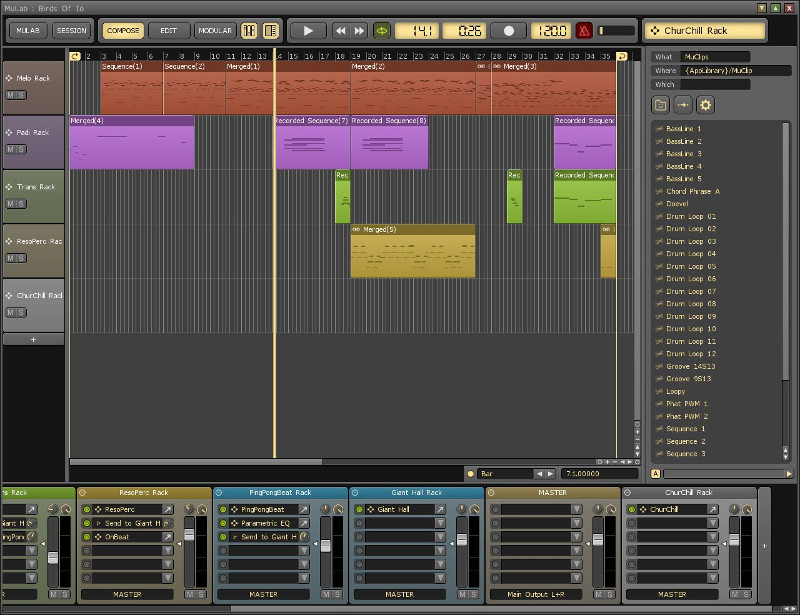Open browser settings gear icon
This screenshot has height=615, width=800.
point(705,105)
